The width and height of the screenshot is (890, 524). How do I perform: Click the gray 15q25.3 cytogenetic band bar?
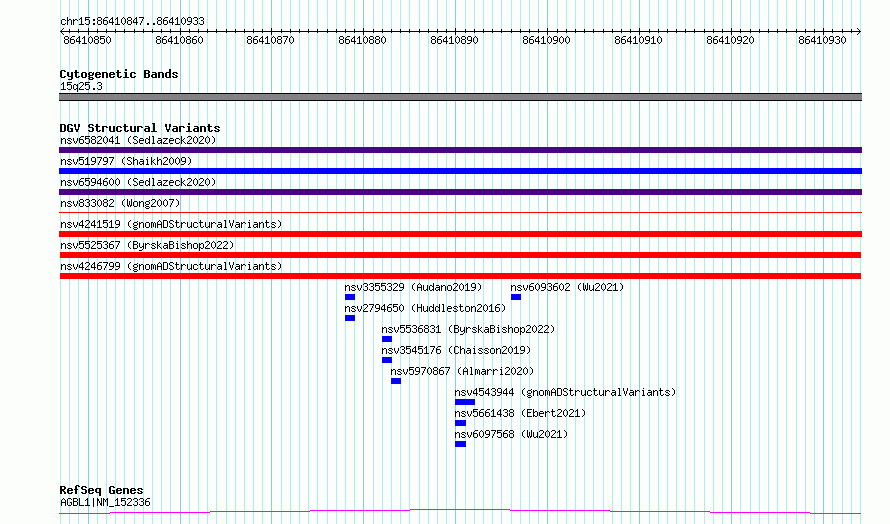[x=460, y=97]
